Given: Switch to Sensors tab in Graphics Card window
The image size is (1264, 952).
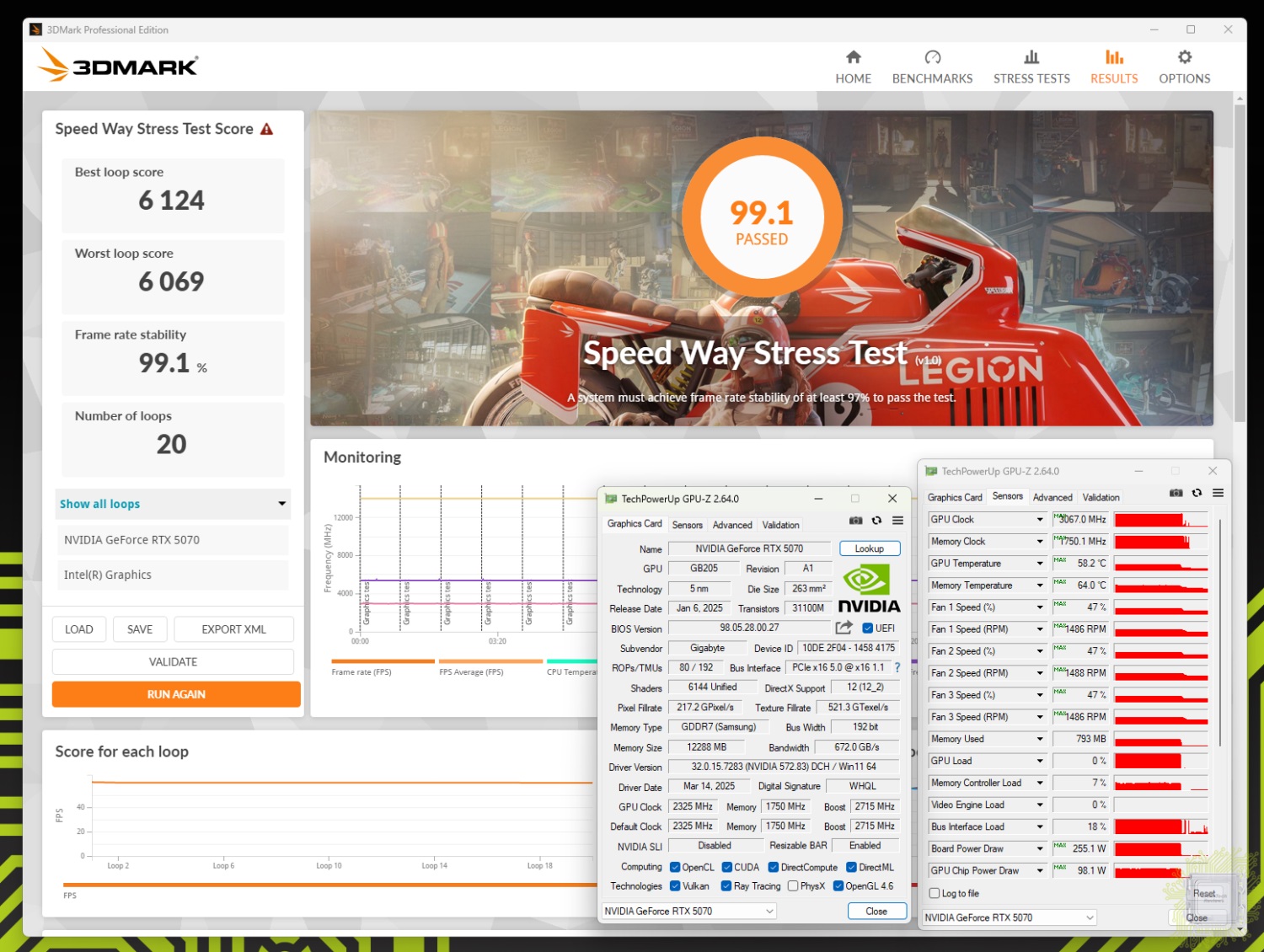Looking at the screenshot, I should tap(687, 525).
